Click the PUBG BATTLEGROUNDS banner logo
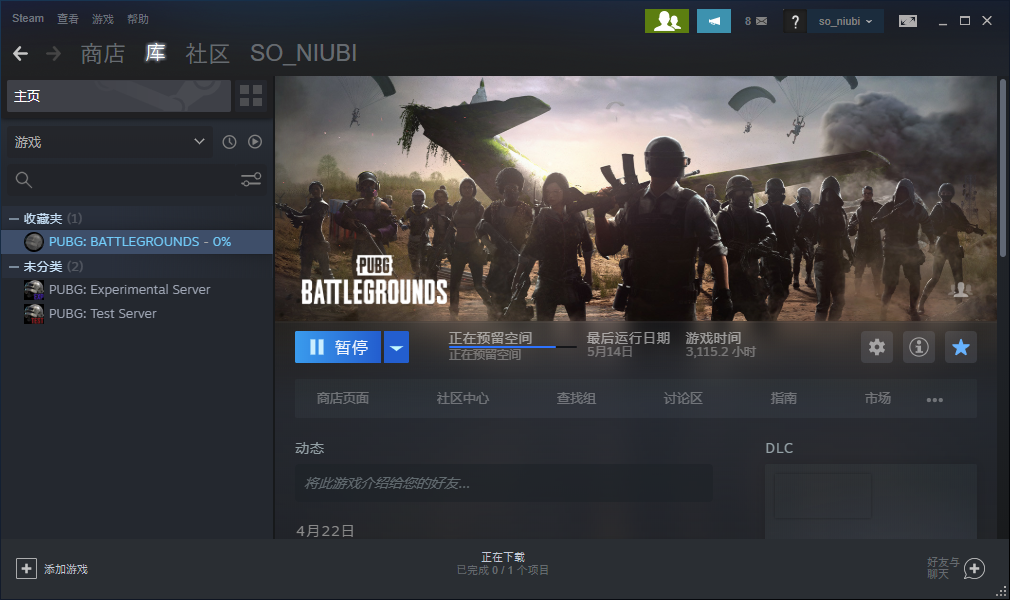This screenshot has height=600, width=1010. pyautogui.click(x=374, y=280)
